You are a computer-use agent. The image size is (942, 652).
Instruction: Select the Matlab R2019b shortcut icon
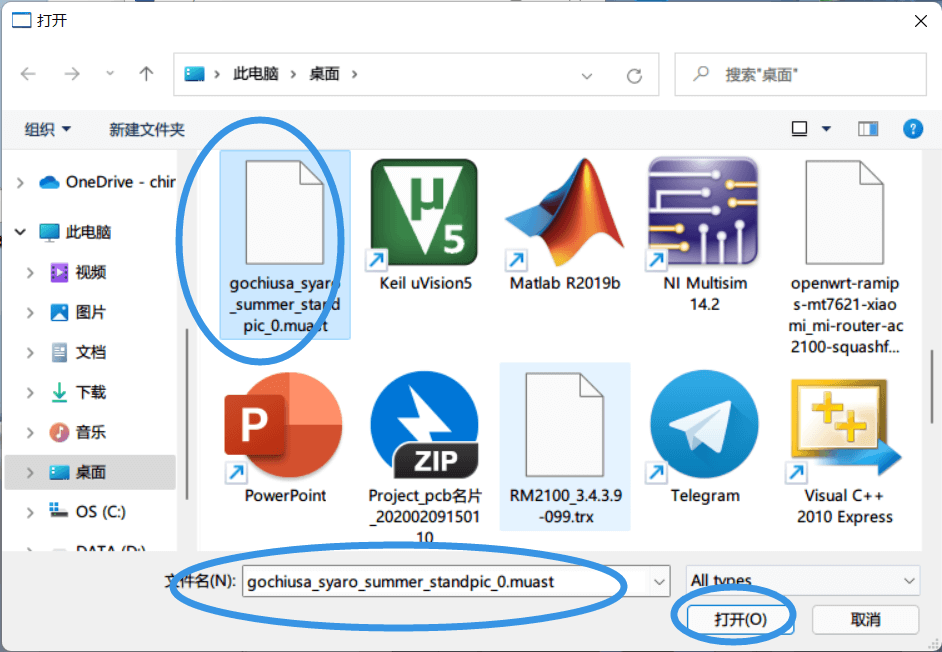coord(565,212)
